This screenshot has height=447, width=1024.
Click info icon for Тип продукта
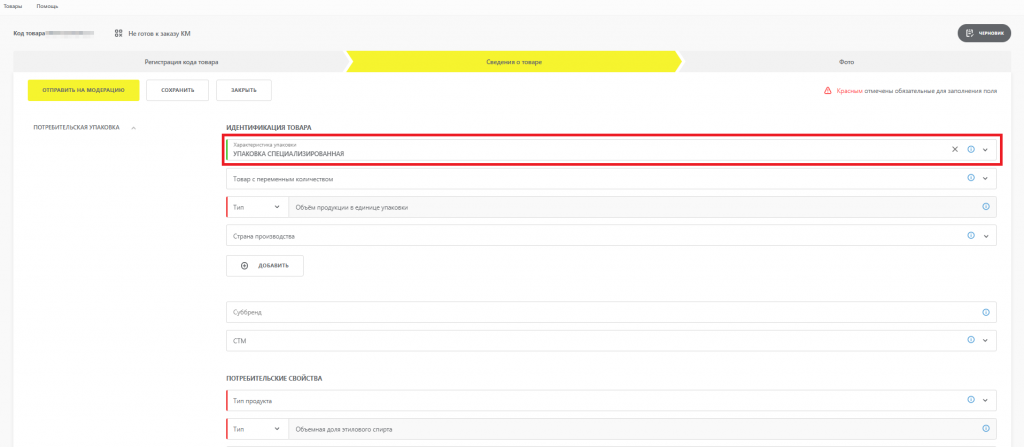pyautogui.click(x=971, y=400)
